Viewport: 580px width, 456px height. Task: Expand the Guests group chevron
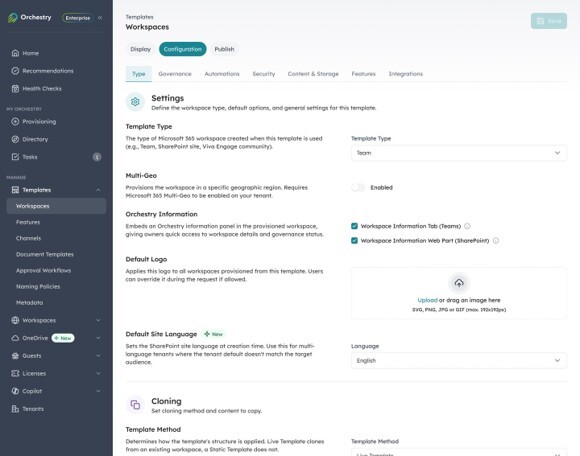coord(98,356)
